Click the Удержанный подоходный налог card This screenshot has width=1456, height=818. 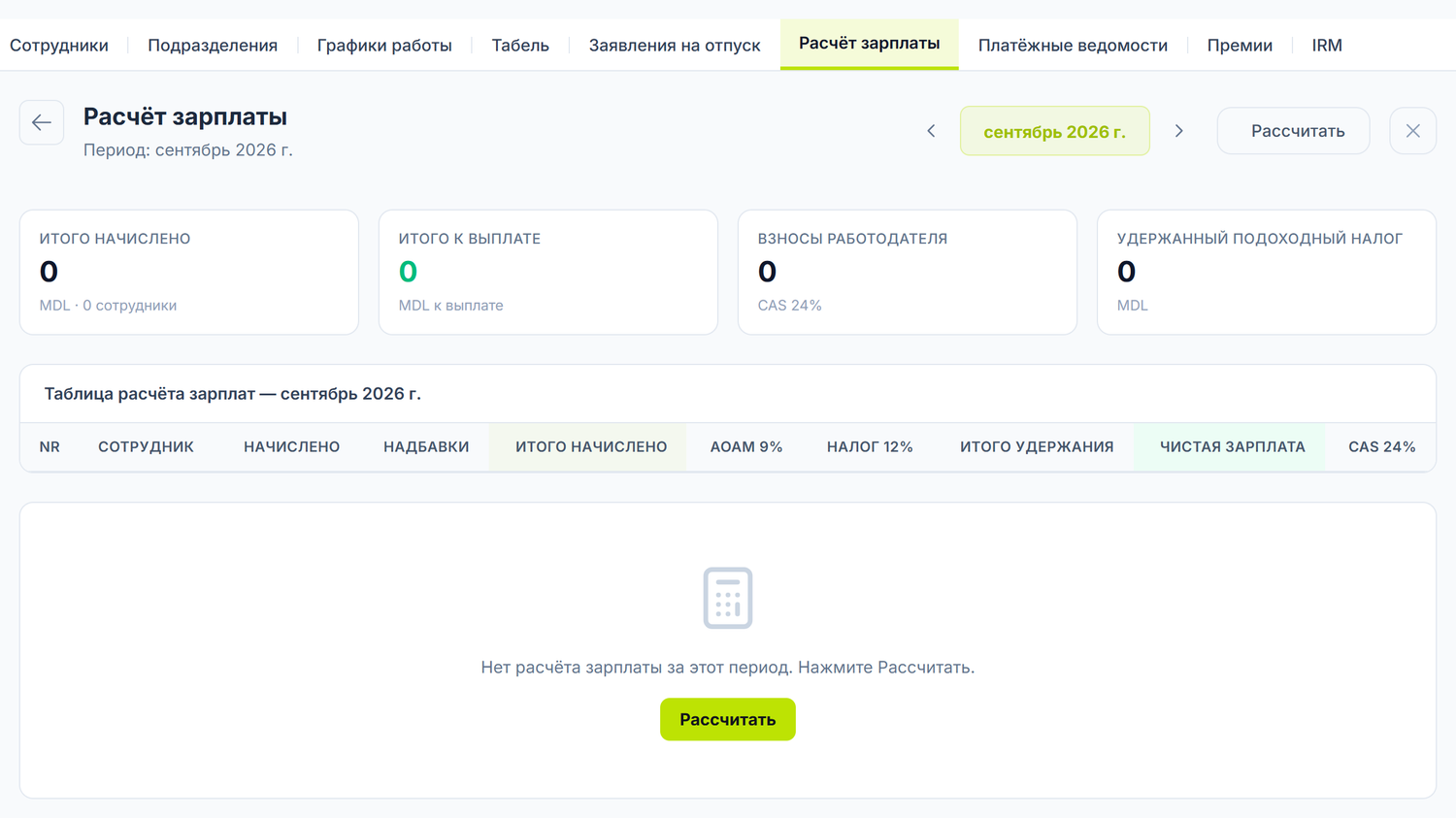click(x=1267, y=273)
